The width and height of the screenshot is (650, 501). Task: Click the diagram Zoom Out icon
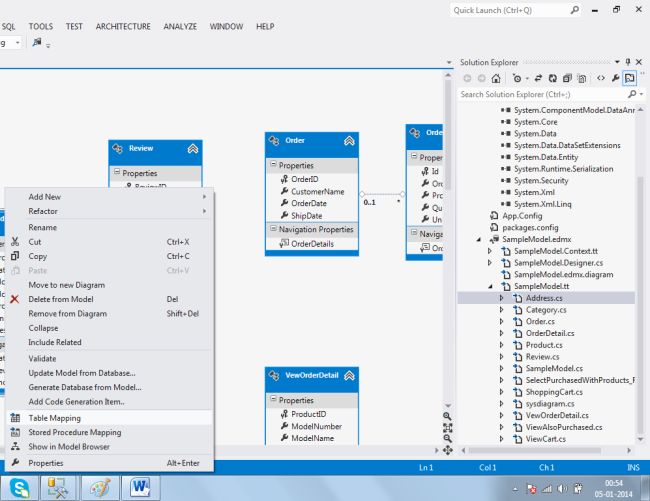coord(447,438)
